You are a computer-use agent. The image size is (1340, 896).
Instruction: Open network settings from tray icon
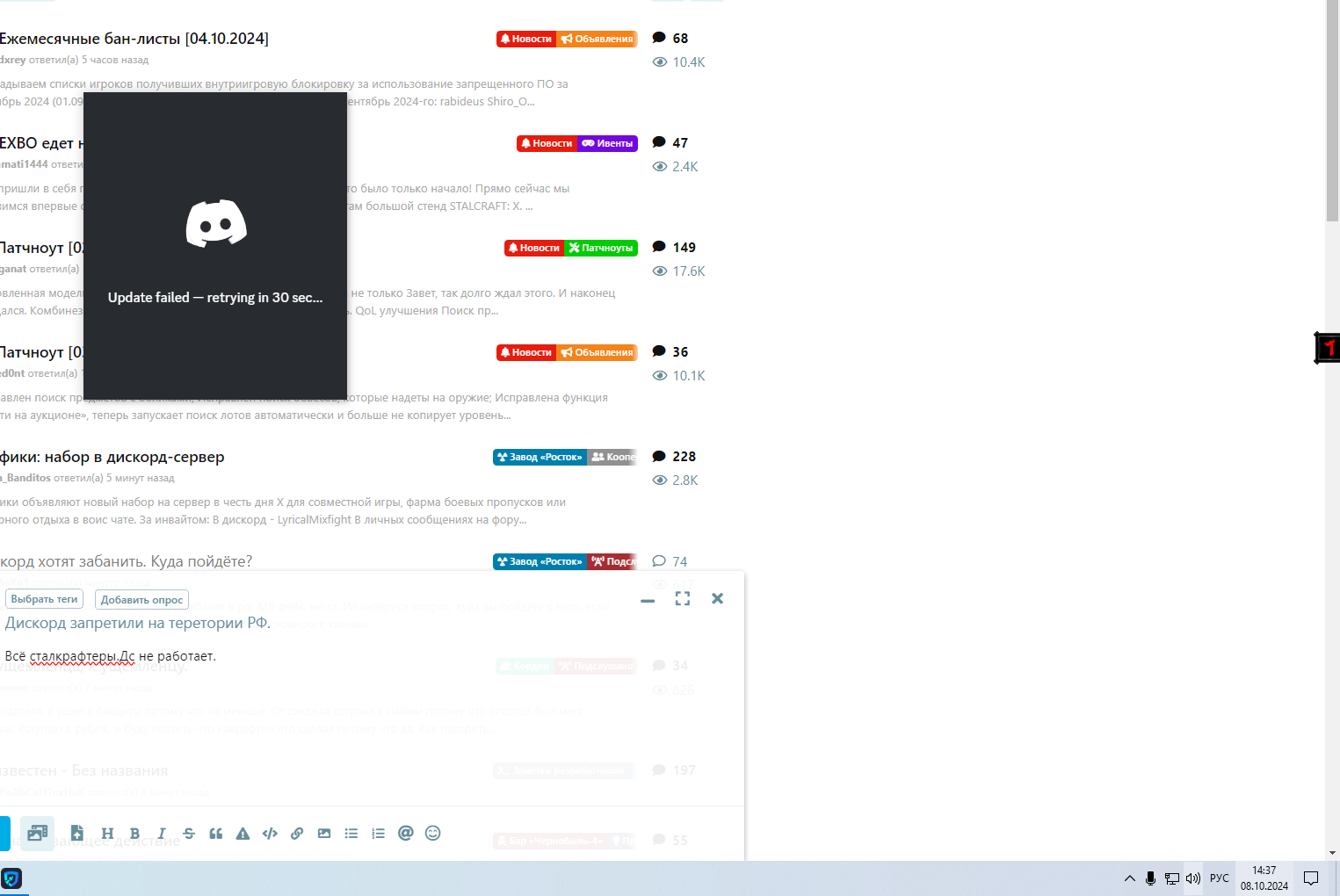point(1172,878)
